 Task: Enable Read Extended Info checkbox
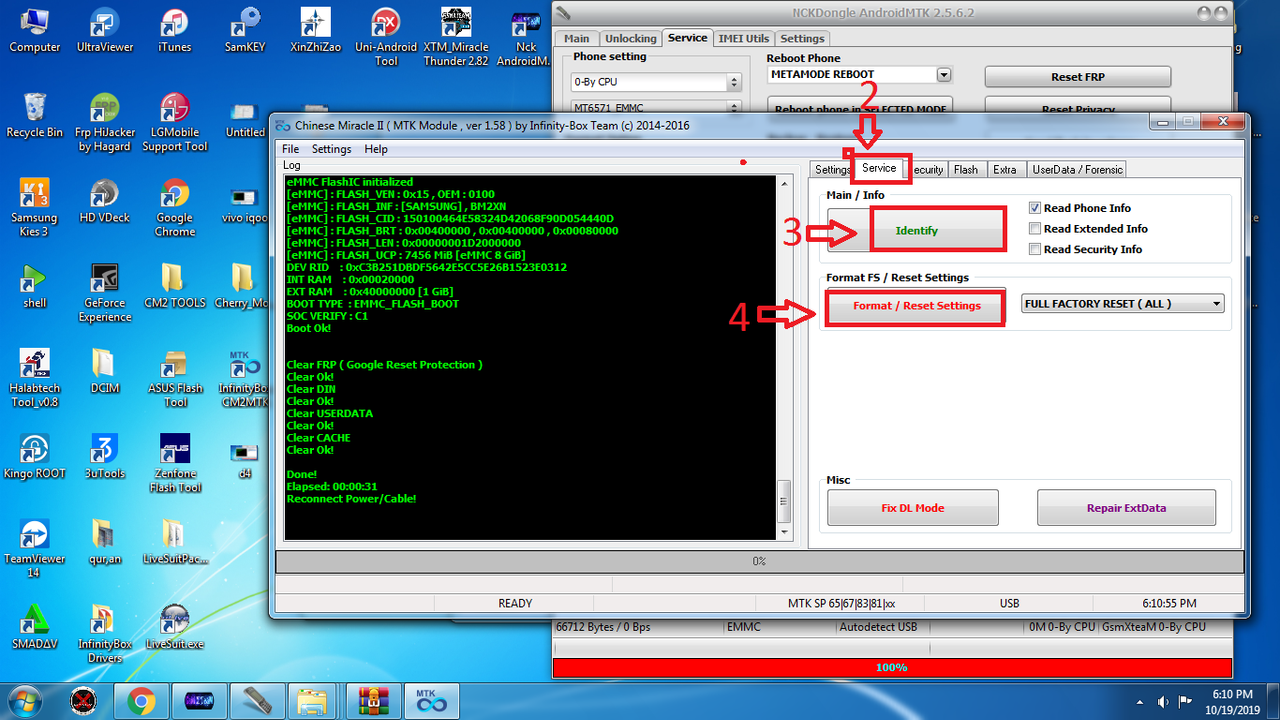point(1035,229)
